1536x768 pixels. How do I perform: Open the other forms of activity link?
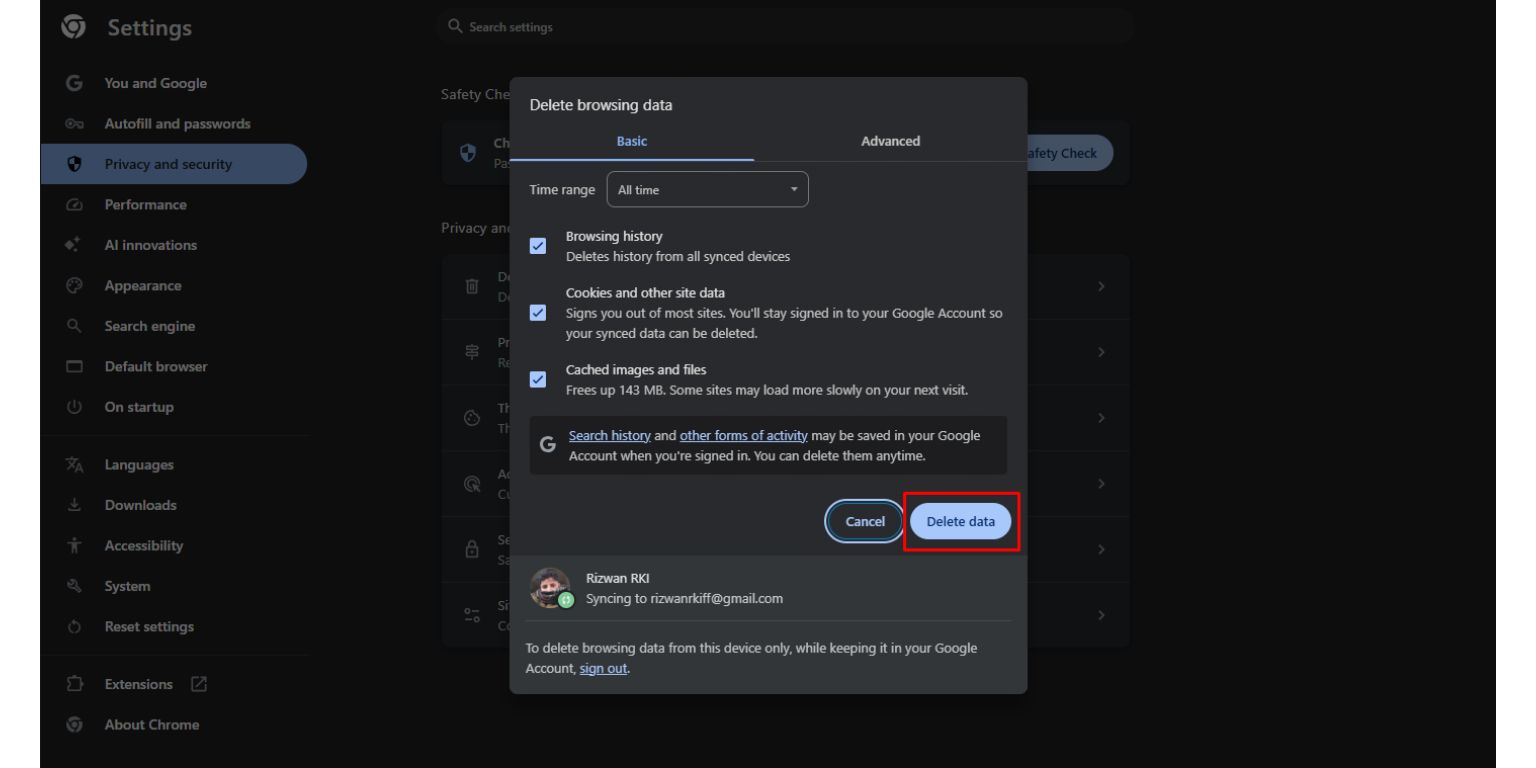click(x=744, y=436)
